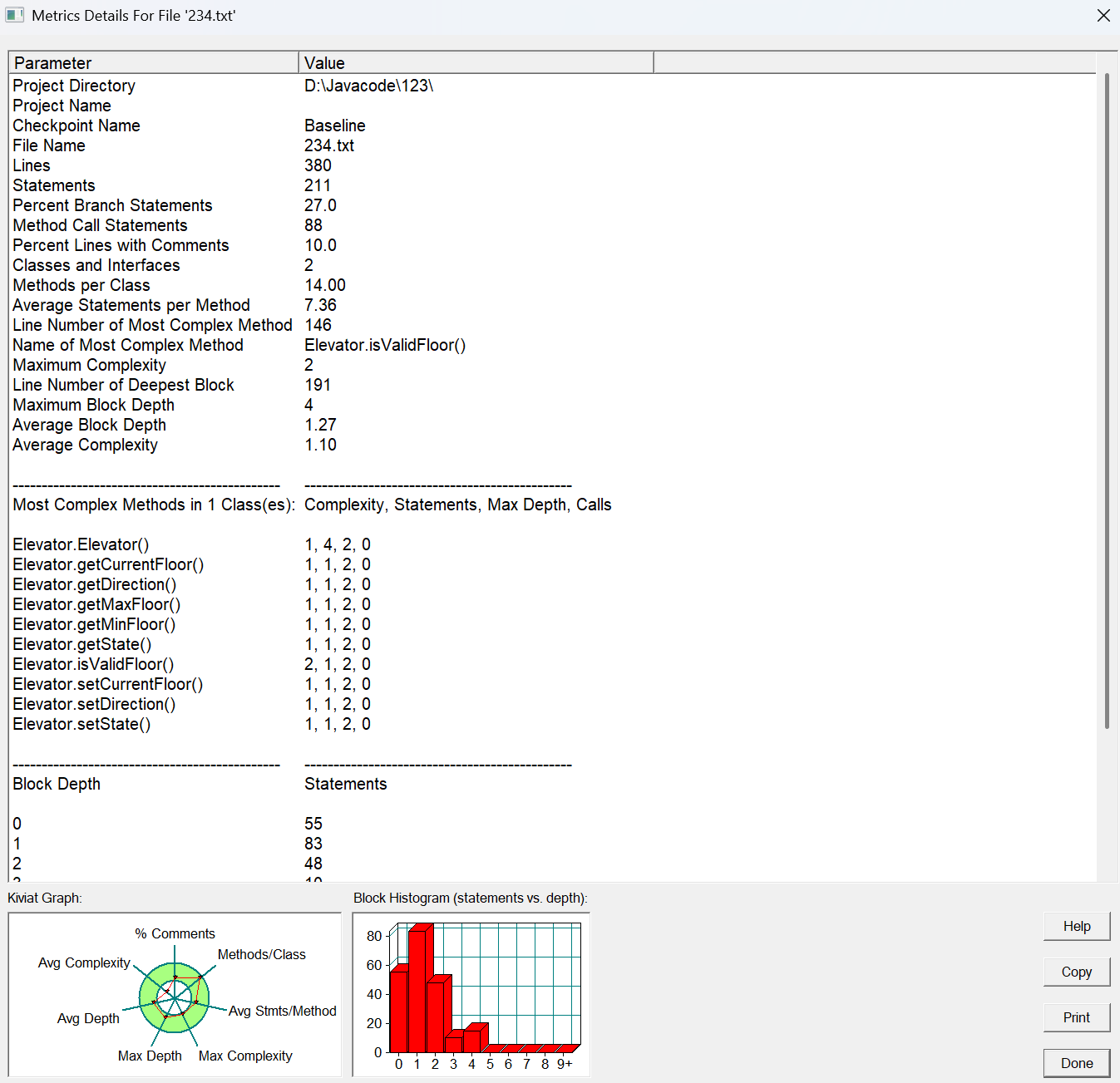Select Maximum Block Depth row
Screen dimensions: 1120x1083
click(93, 405)
